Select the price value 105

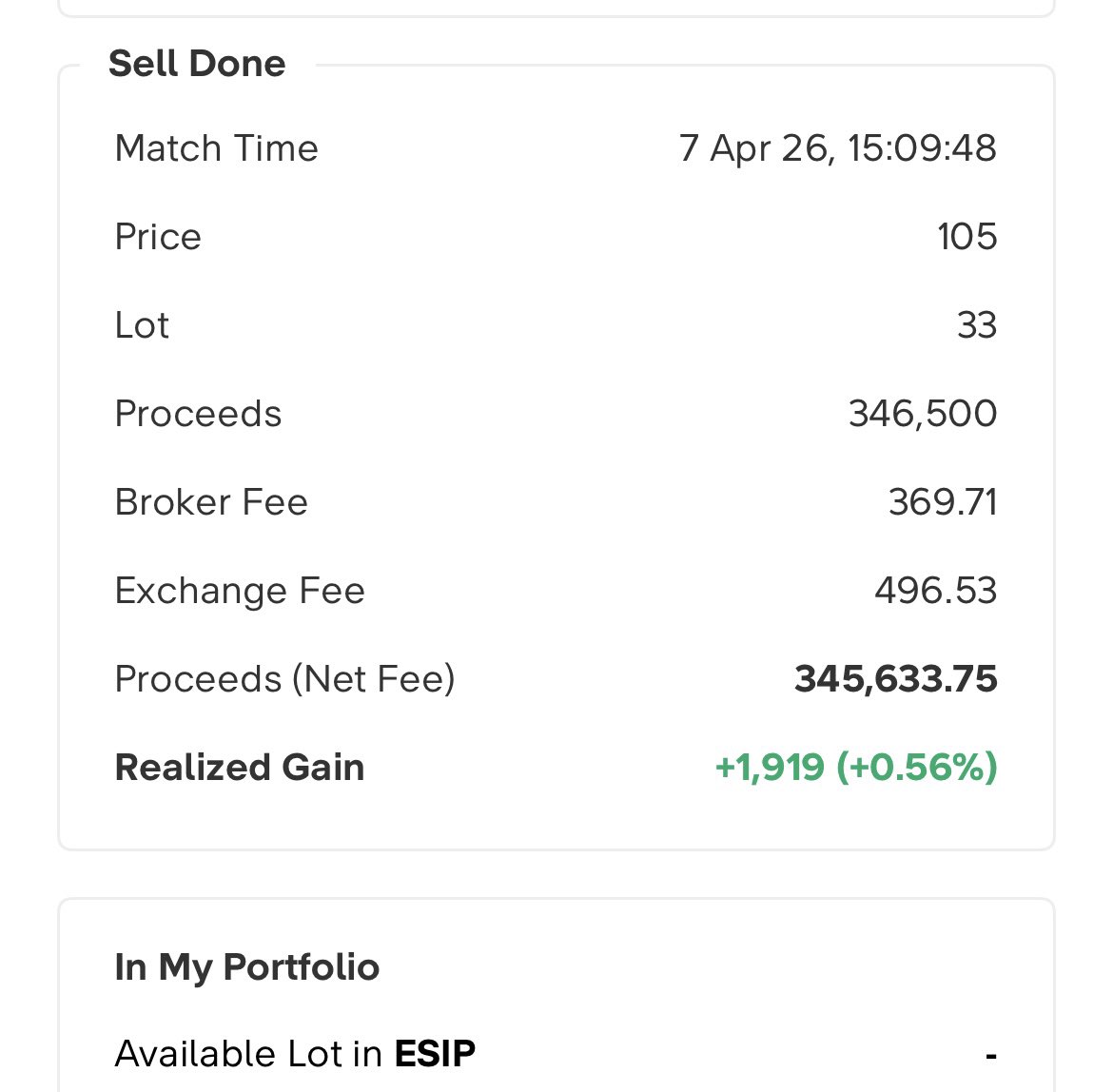tap(967, 236)
